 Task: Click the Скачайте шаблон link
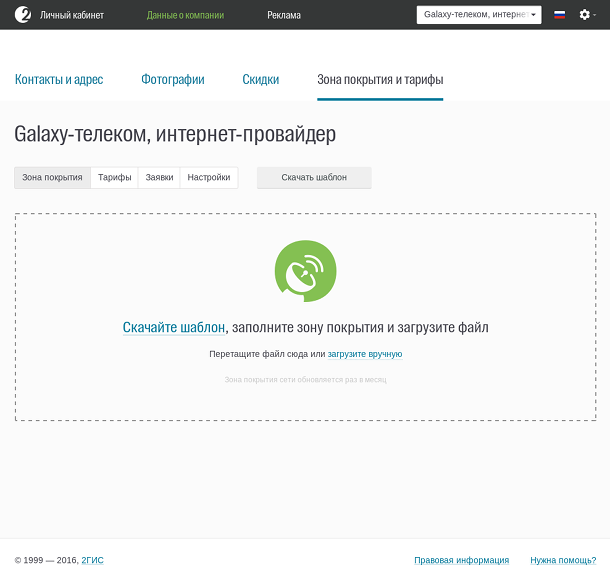tap(174, 327)
